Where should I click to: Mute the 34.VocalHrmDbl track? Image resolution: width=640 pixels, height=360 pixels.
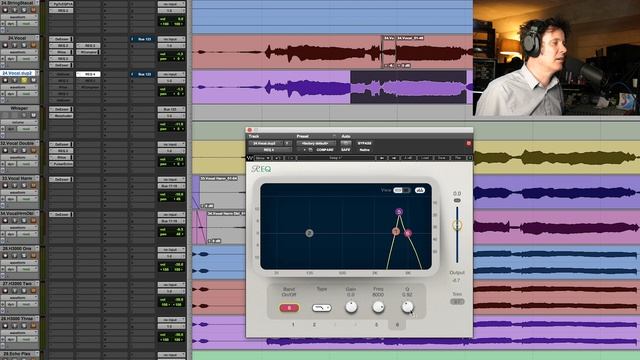click(x=33, y=220)
